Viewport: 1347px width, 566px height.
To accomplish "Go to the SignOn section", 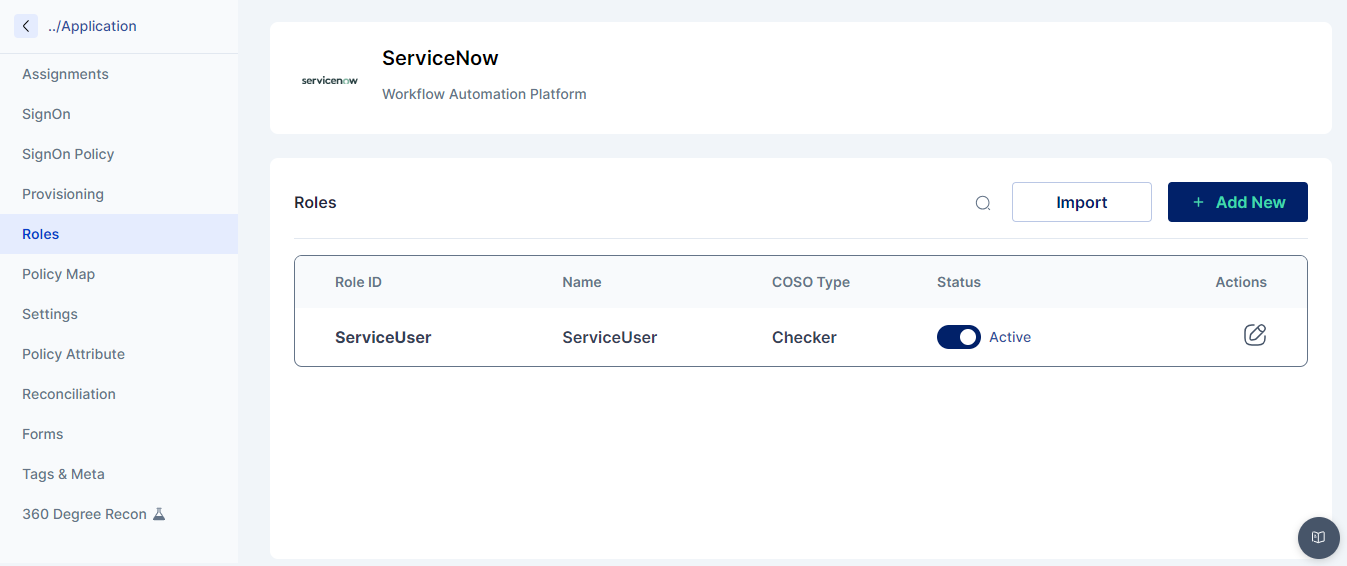I will click(x=47, y=114).
